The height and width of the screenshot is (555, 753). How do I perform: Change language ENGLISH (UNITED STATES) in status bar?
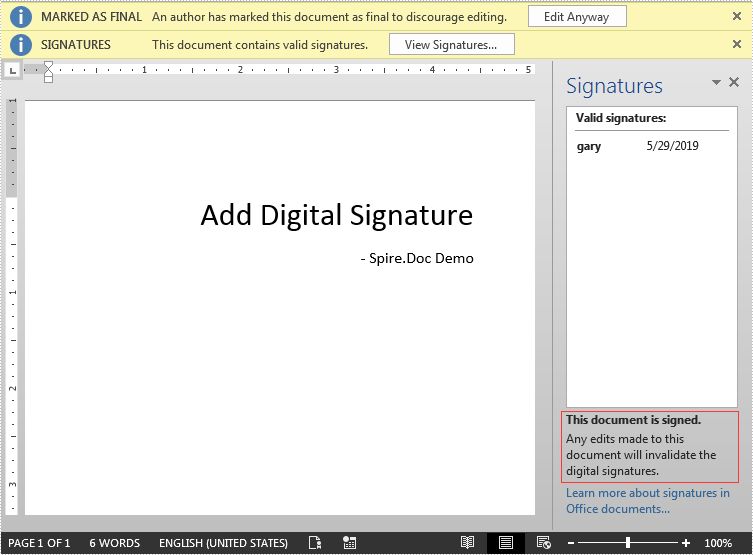(223, 543)
